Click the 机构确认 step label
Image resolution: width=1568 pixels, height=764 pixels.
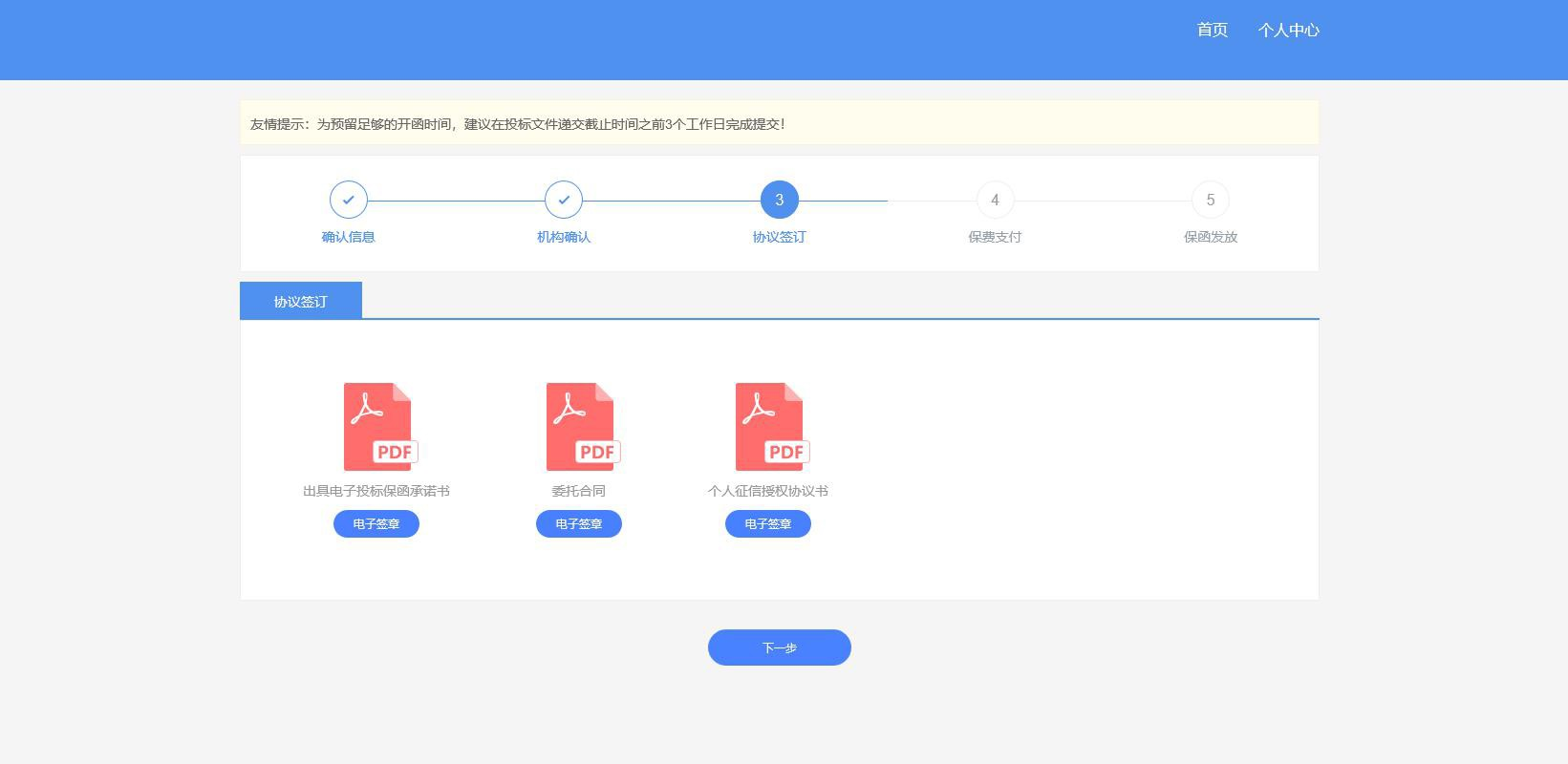click(564, 237)
